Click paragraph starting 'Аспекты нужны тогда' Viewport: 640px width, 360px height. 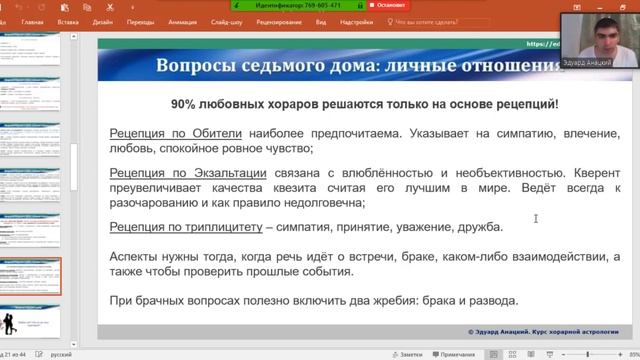(364, 264)
